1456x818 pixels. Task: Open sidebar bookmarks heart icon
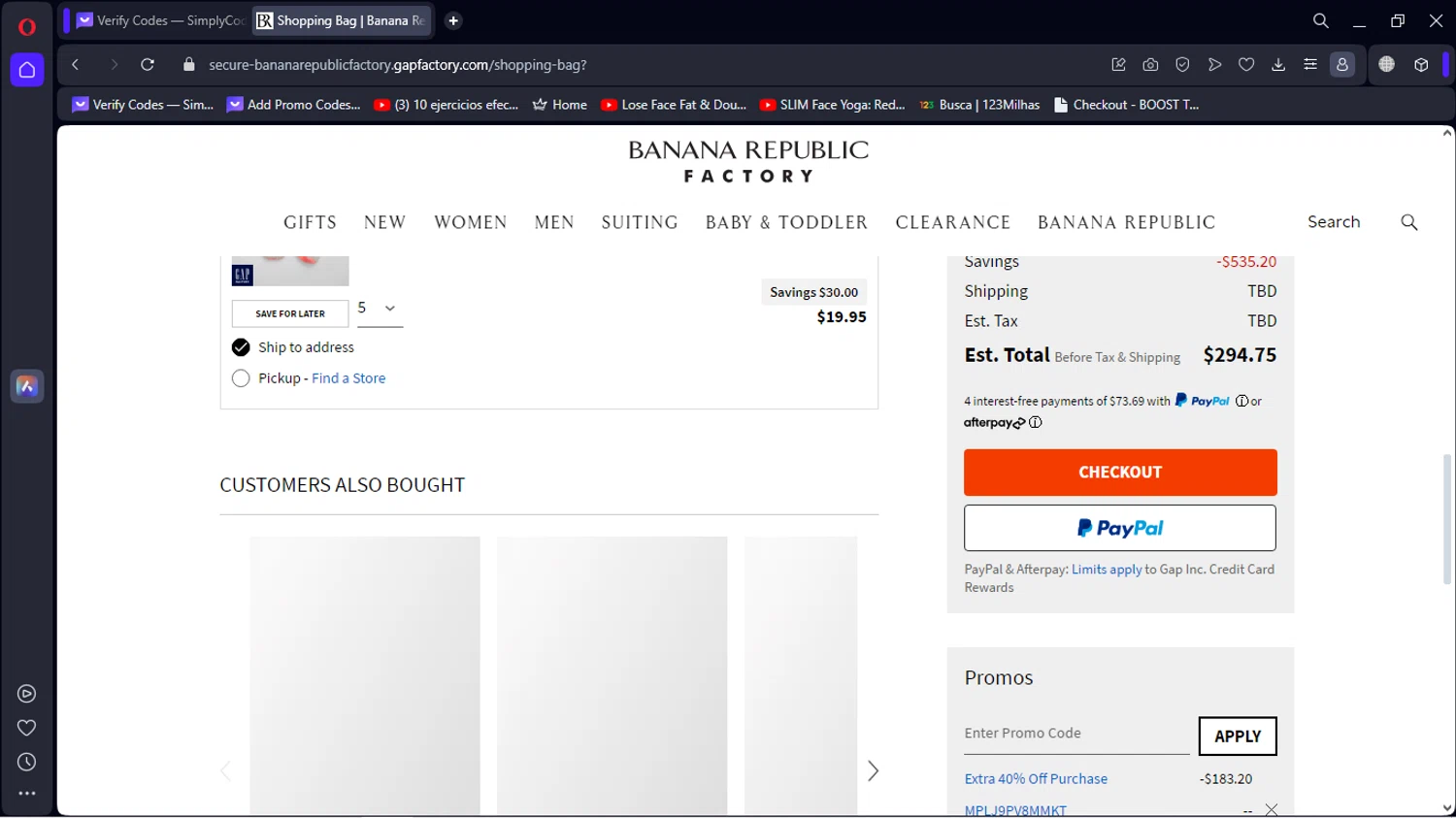point(27,728)
